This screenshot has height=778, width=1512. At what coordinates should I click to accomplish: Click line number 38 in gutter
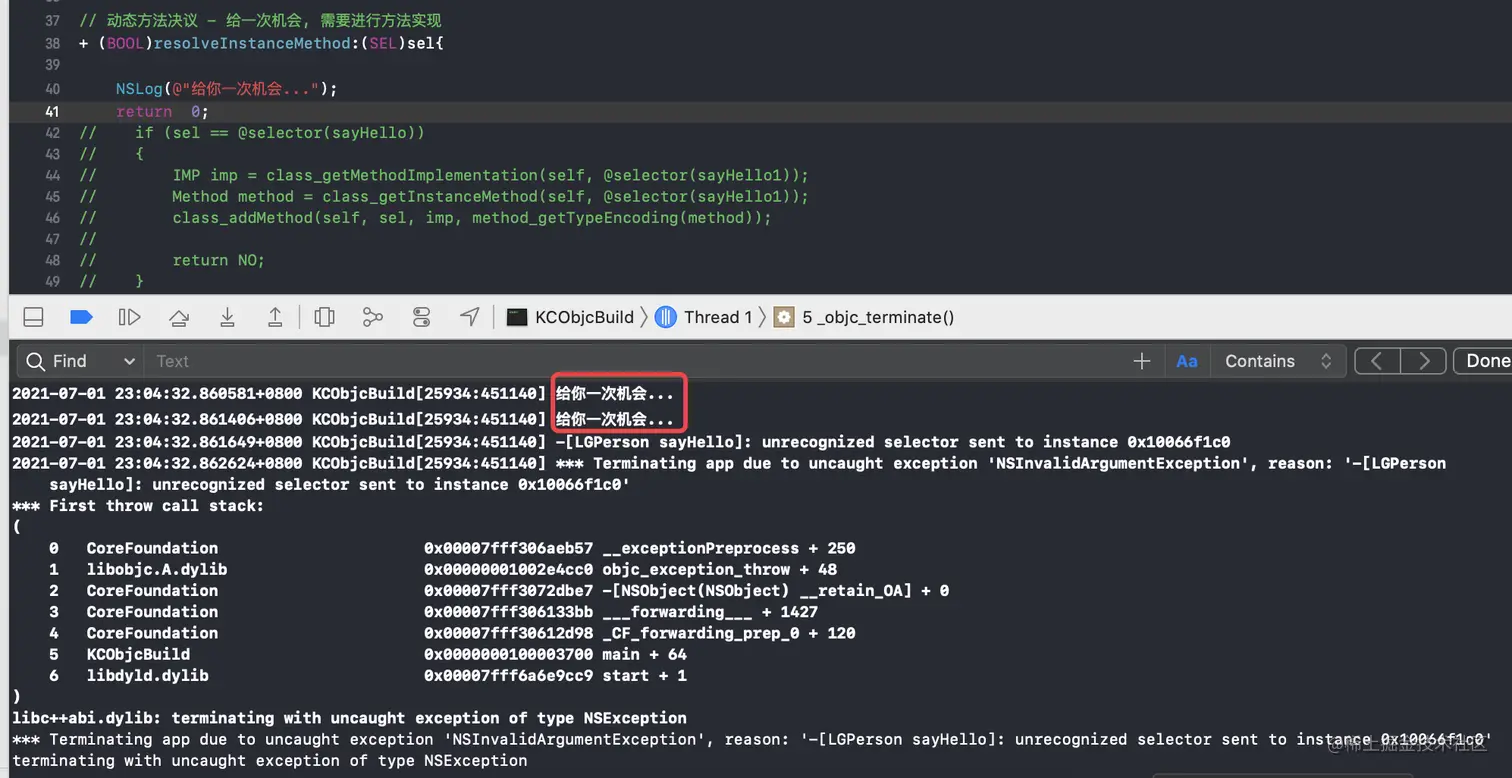pyautogui.click(x=52, y=43)
